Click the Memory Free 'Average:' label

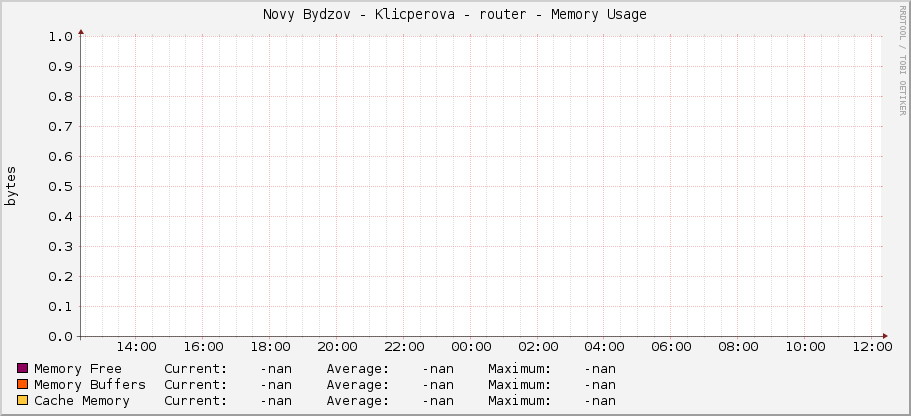click(358, 368)
